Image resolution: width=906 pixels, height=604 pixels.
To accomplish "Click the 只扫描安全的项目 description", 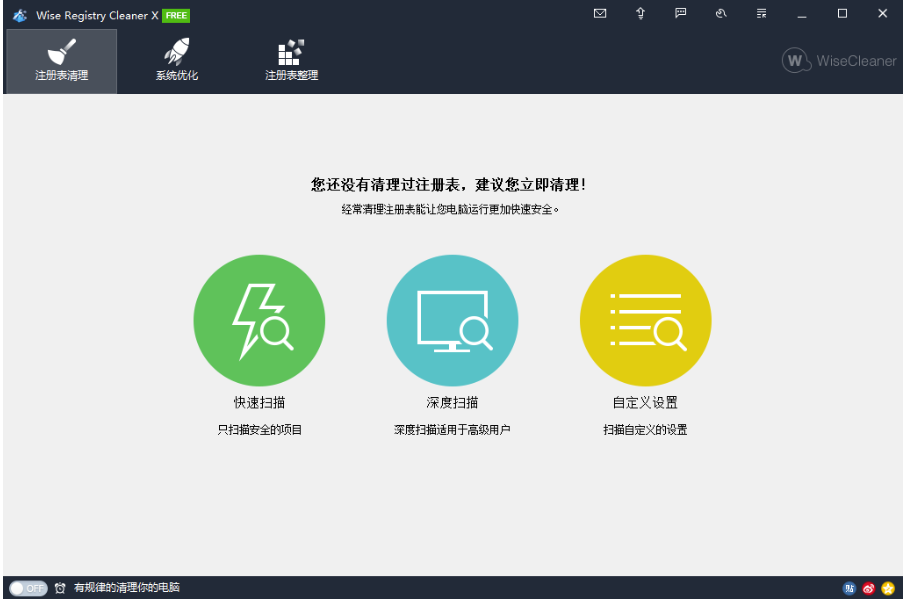I will [259, 429].
